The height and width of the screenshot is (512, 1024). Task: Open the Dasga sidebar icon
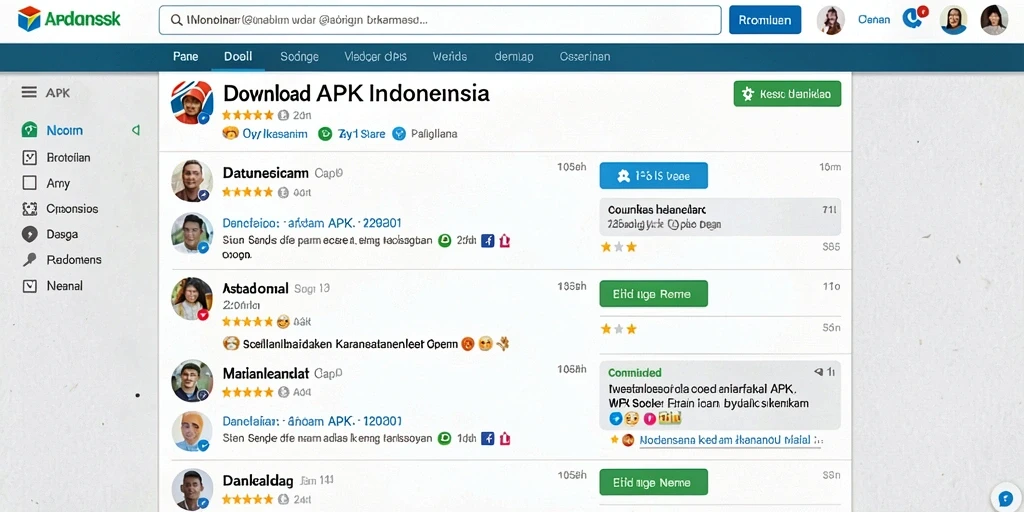(29, 234)
